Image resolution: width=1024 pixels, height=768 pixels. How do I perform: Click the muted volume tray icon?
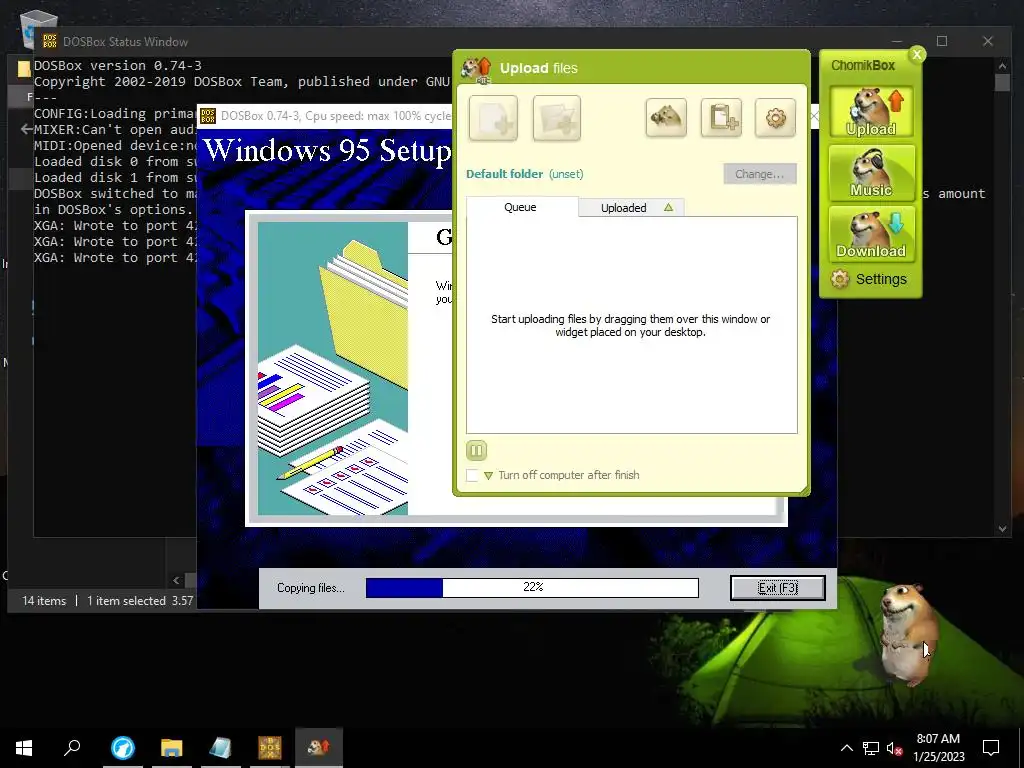point(894,748)
